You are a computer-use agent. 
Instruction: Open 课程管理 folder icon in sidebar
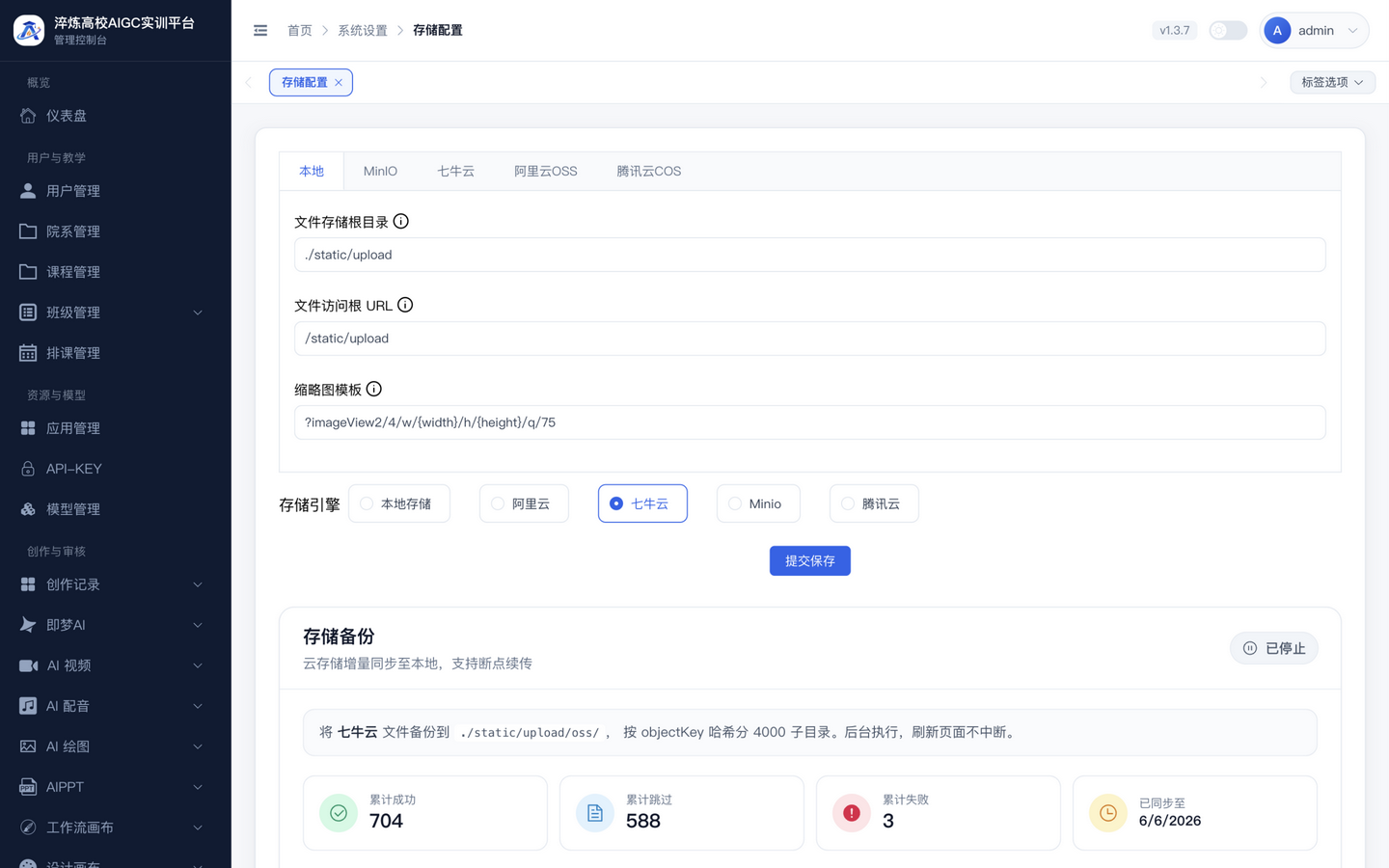[x=28, y=272]
